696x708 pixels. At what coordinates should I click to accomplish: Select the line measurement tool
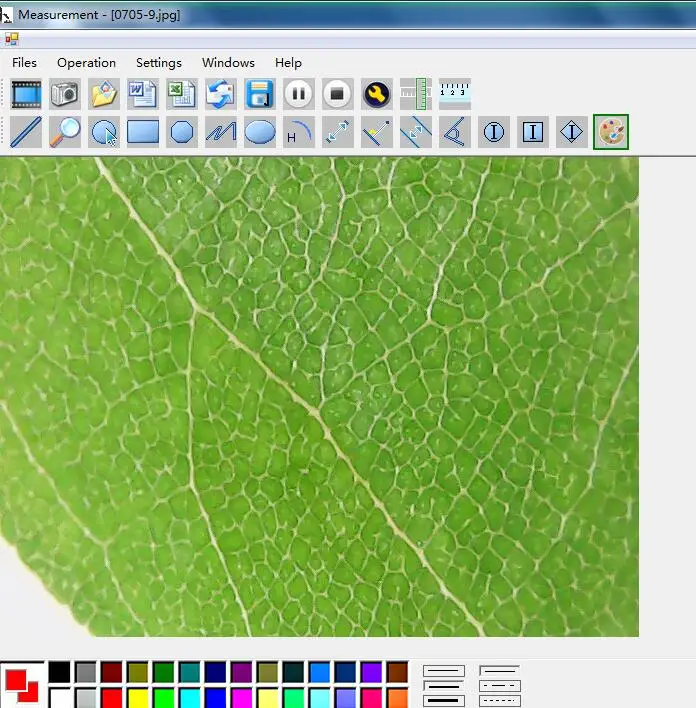pyautogui.click(x=26, y=132)
